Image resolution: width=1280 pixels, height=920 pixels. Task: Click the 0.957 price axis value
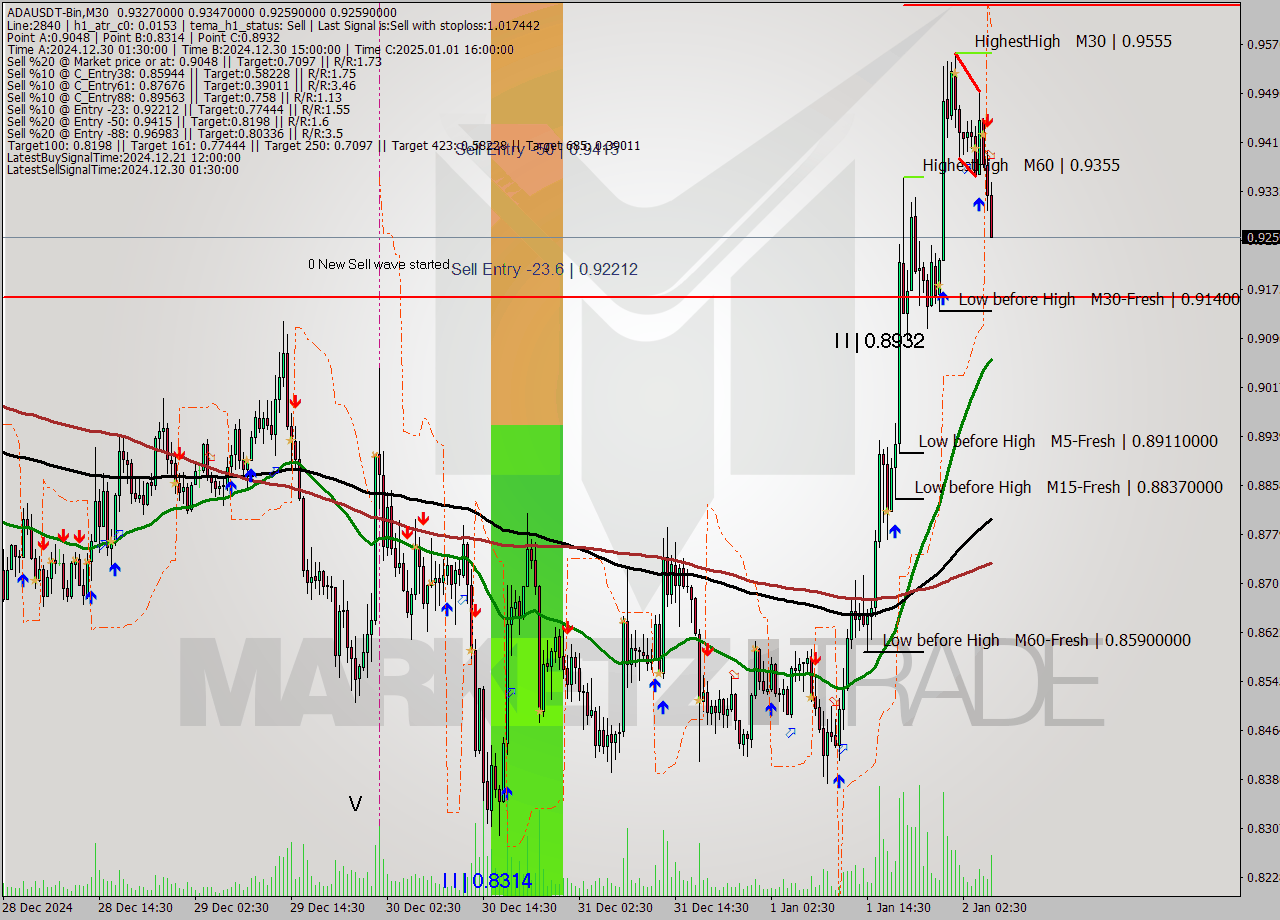pos(1261,44)
